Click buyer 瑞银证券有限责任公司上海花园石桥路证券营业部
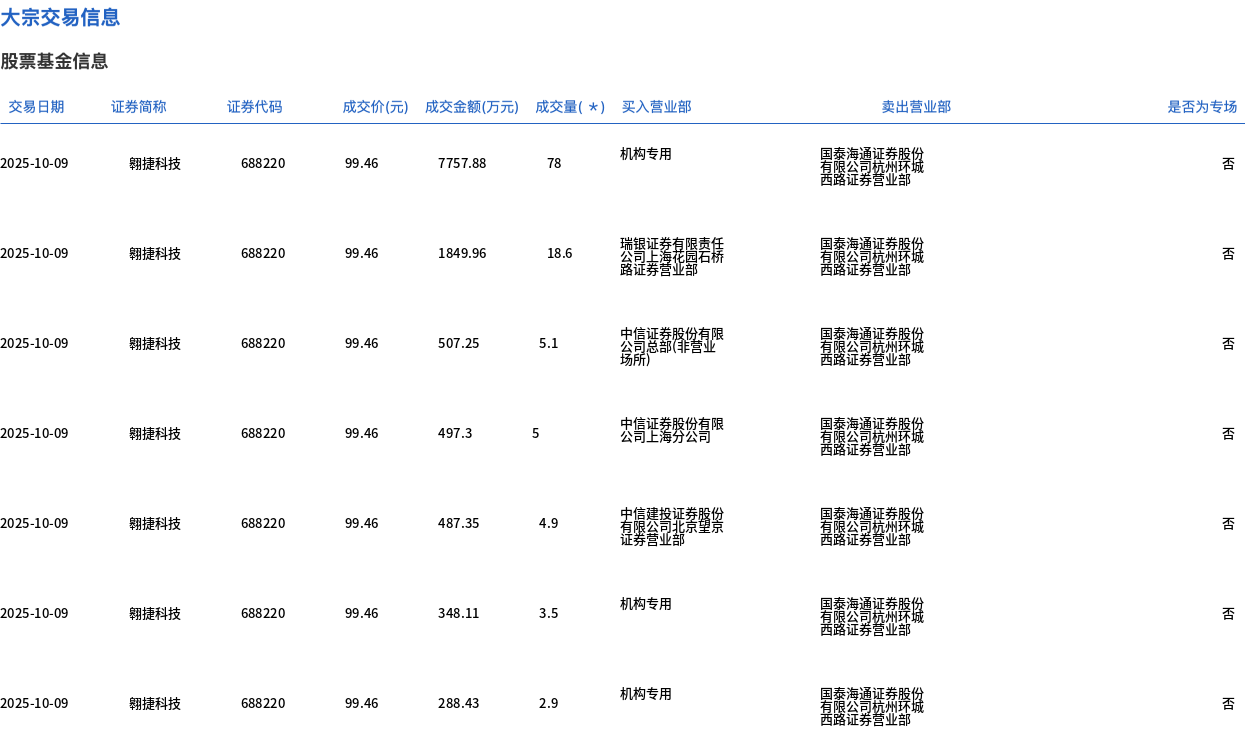Screen dimensions: 1245x754 672,257
